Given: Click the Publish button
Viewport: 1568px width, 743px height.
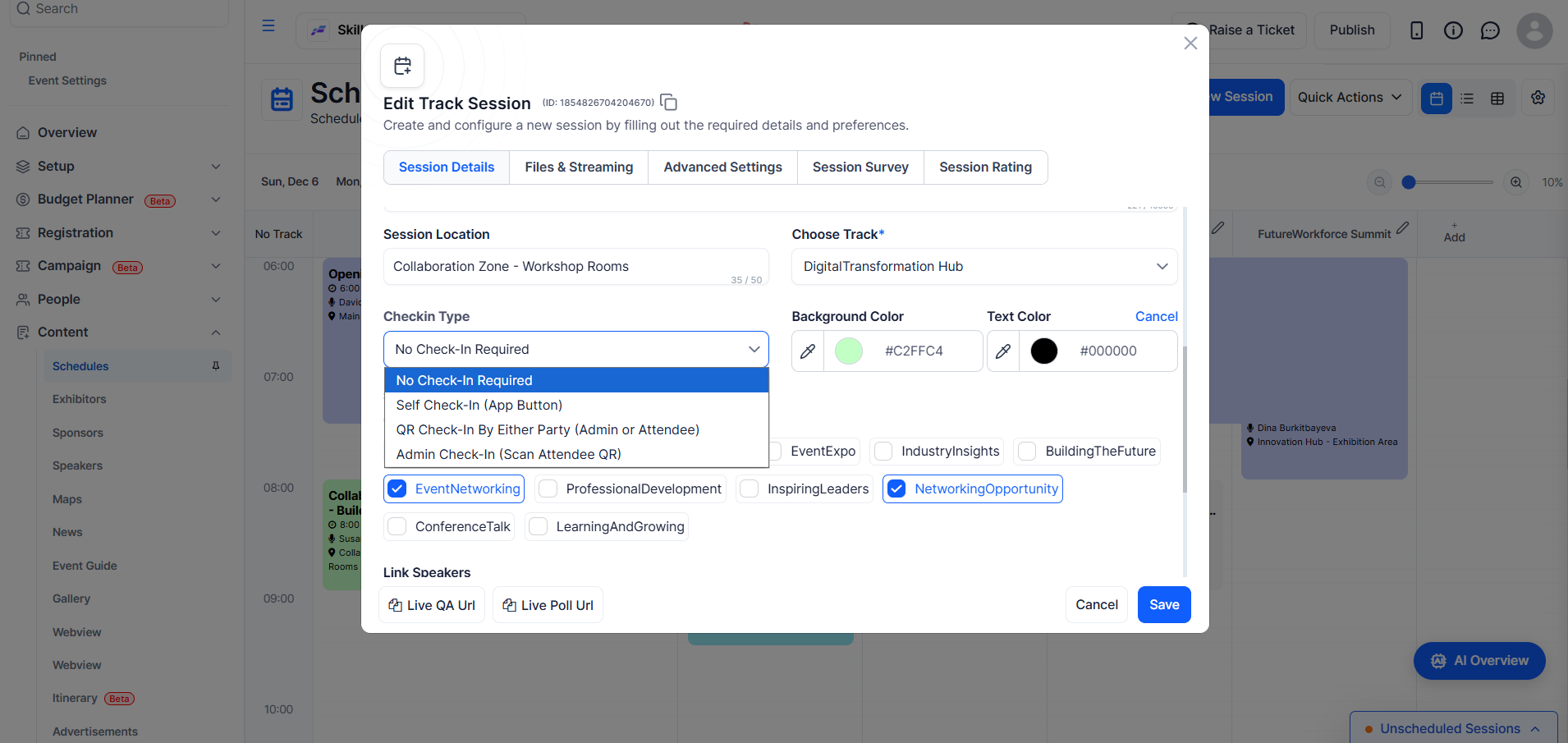Looking at the screenshot, I should coord(1352,30).
